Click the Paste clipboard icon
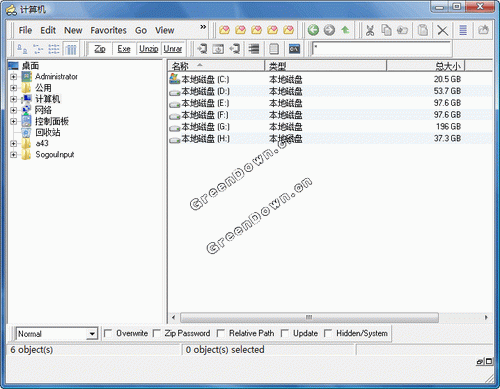The height and width of the screenshot is (389, 500). click(x=423, y=30)
